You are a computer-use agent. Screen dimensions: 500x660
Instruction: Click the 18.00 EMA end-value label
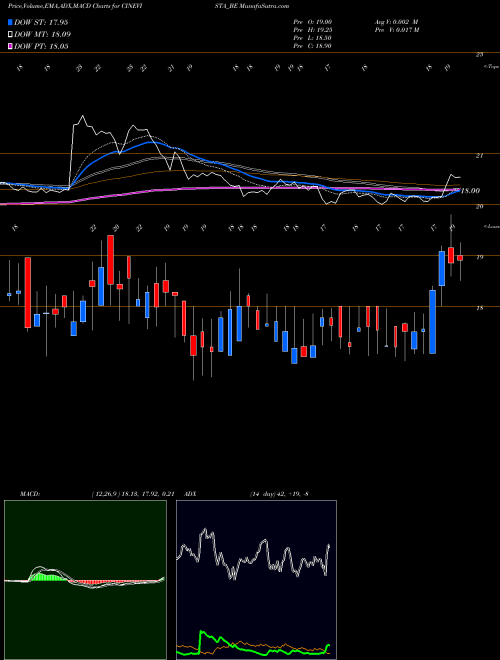tap(470, 191)
